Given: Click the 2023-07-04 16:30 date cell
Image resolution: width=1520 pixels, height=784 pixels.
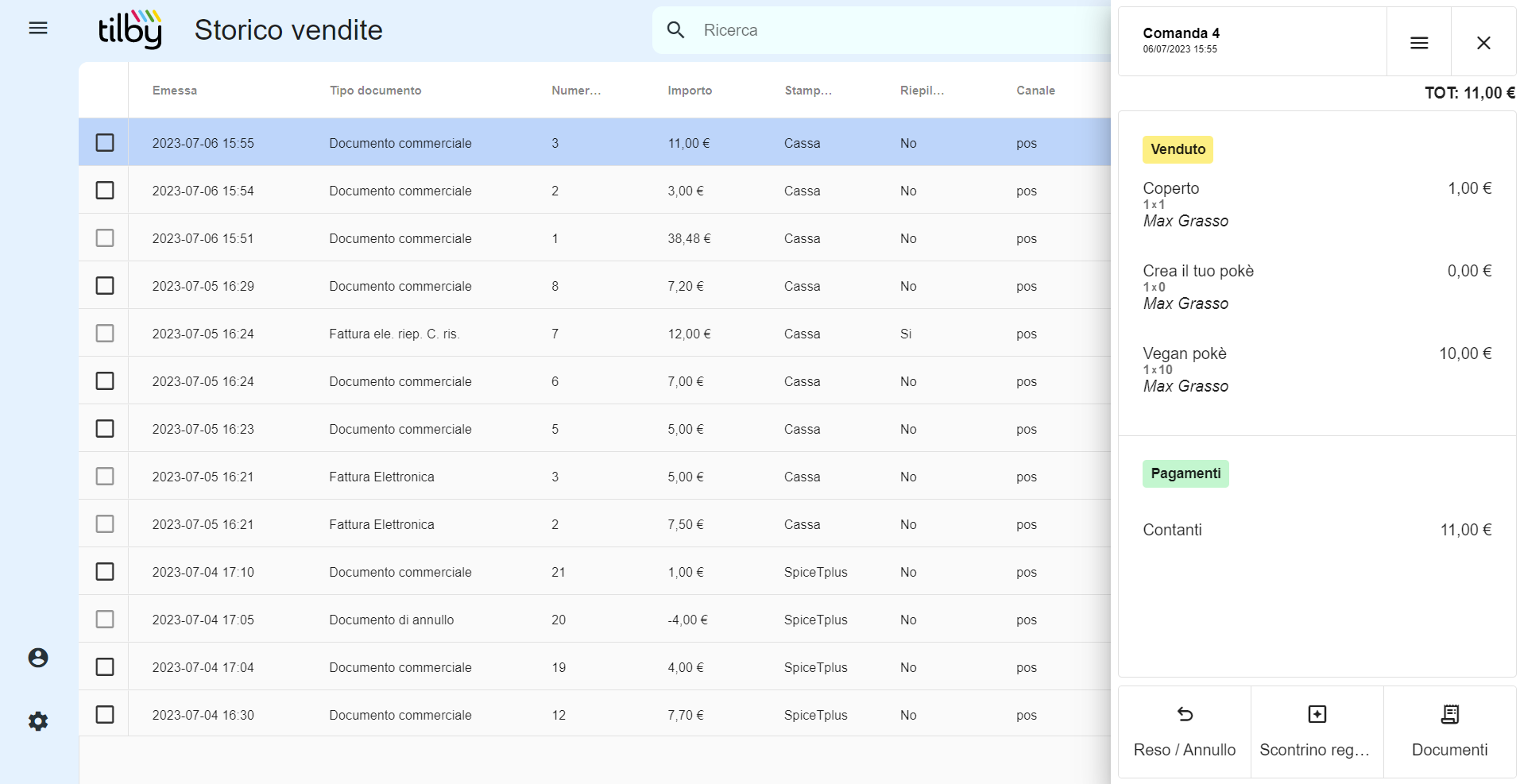Looking at the screenshot, I should 203,715.
